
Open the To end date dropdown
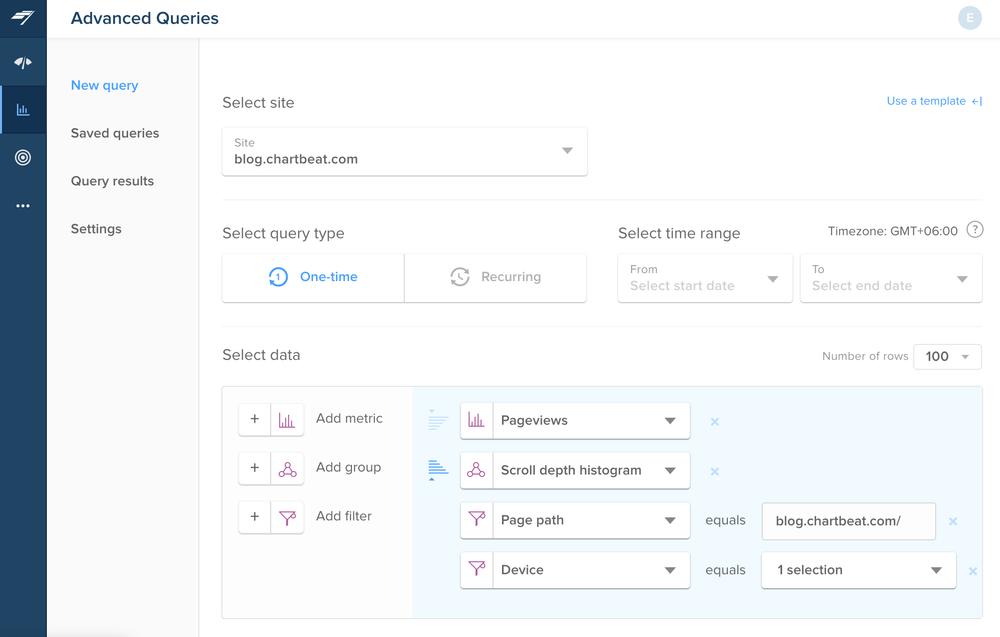[891, 278]
